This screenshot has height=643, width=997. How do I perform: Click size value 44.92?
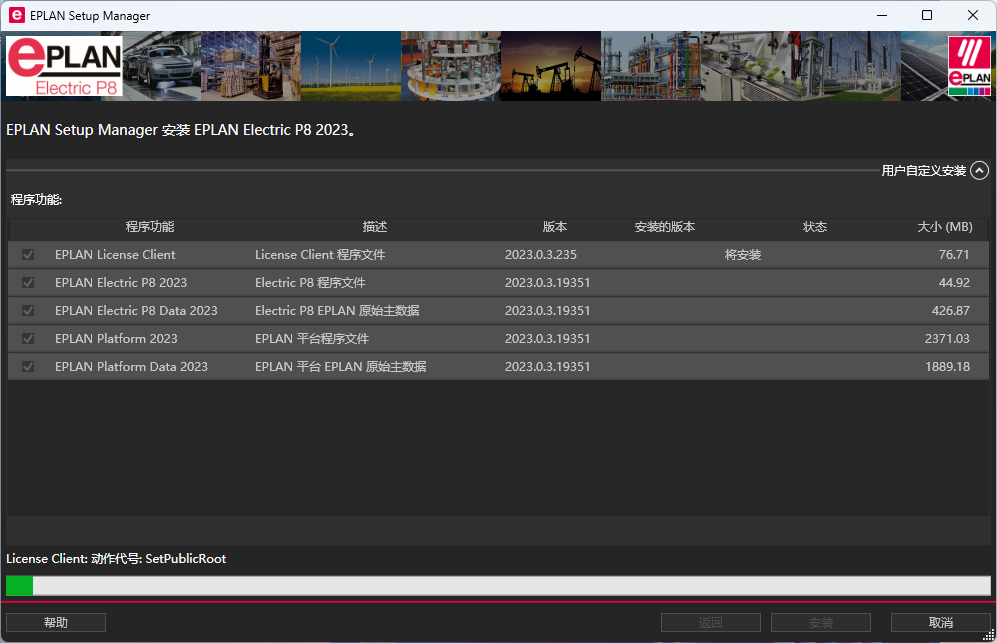(954, 282)
